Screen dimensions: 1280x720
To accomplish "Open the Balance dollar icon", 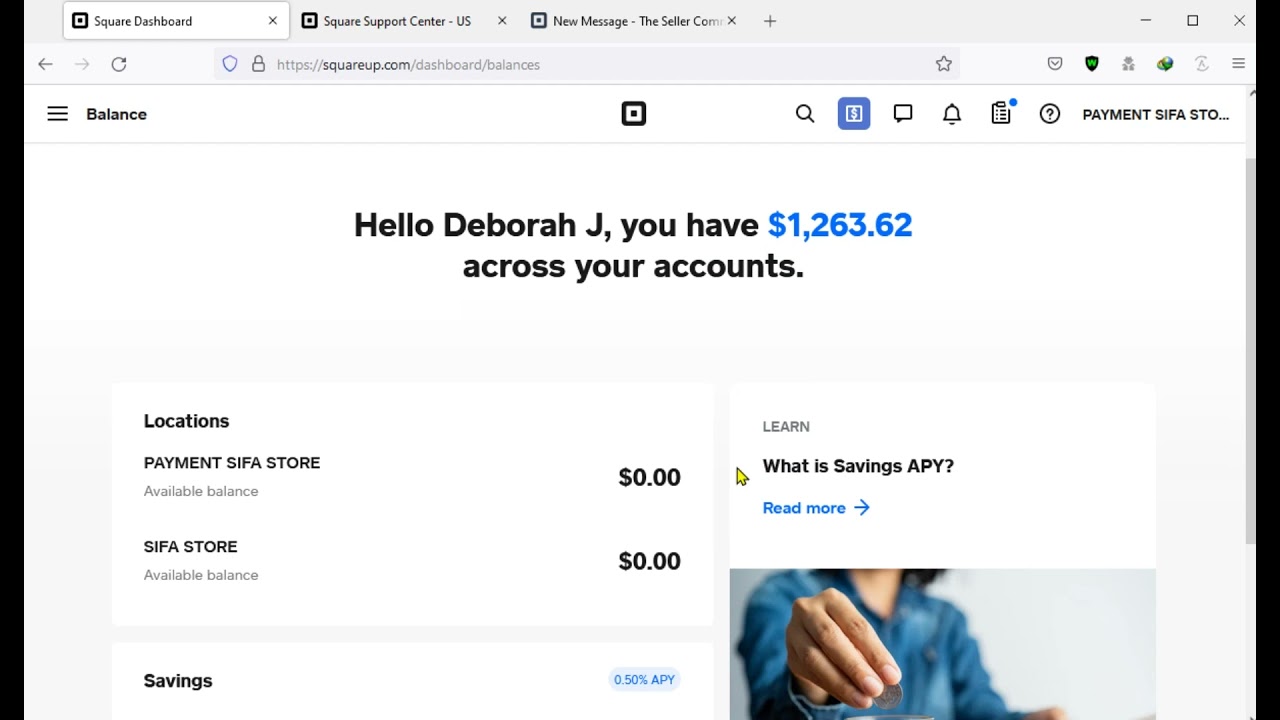I will [x=854, y=114].
